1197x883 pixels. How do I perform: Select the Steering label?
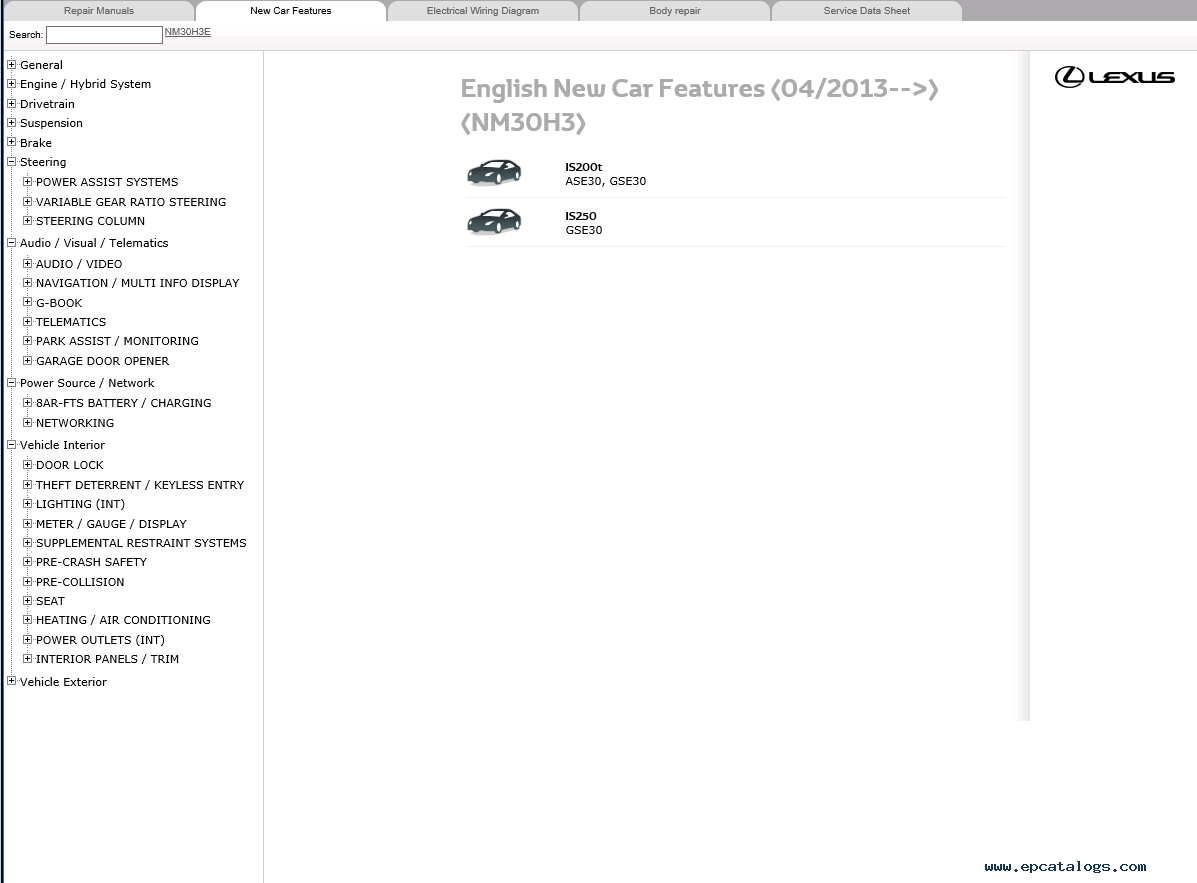click(43, 162)
